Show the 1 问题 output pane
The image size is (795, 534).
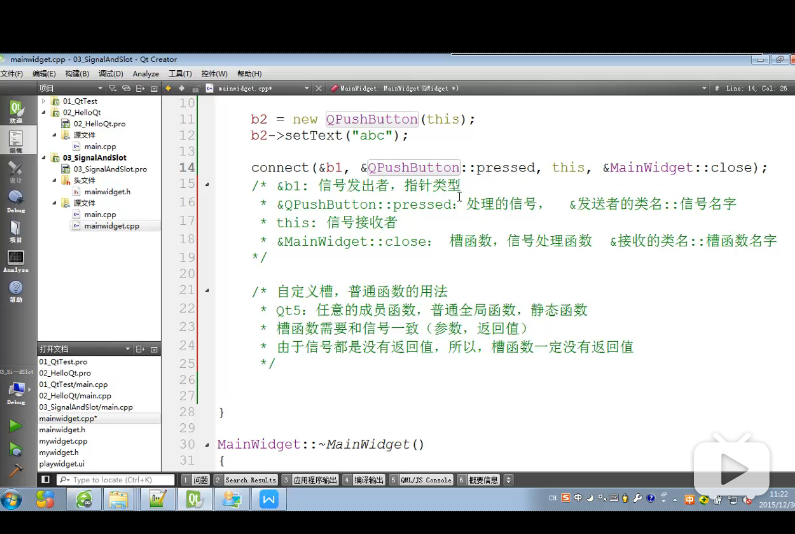coord(196,480)
